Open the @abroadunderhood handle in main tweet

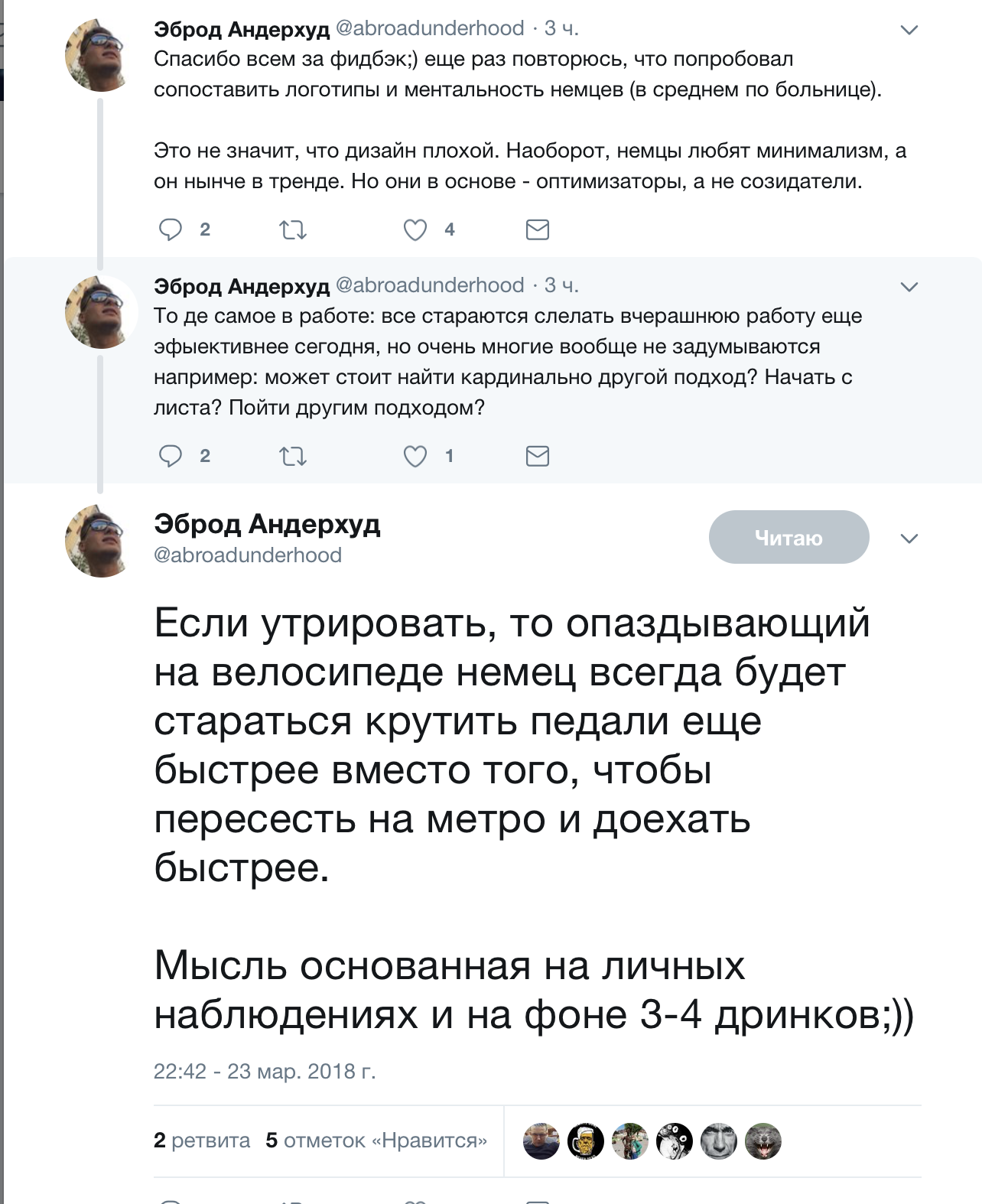click(x=248, y=555)
